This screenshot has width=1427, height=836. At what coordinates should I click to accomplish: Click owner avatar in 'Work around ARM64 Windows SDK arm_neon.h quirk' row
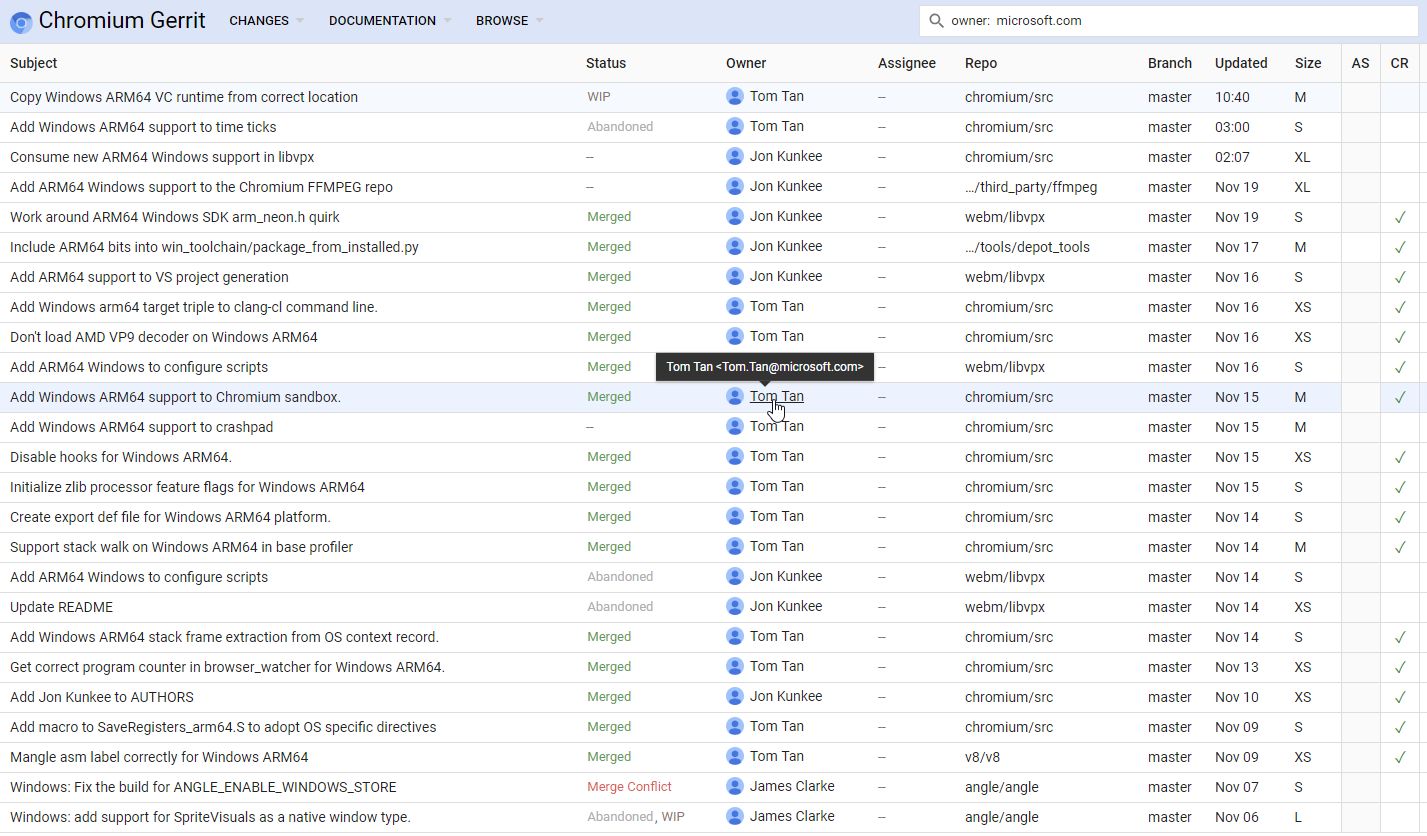(x=735, y=217)
